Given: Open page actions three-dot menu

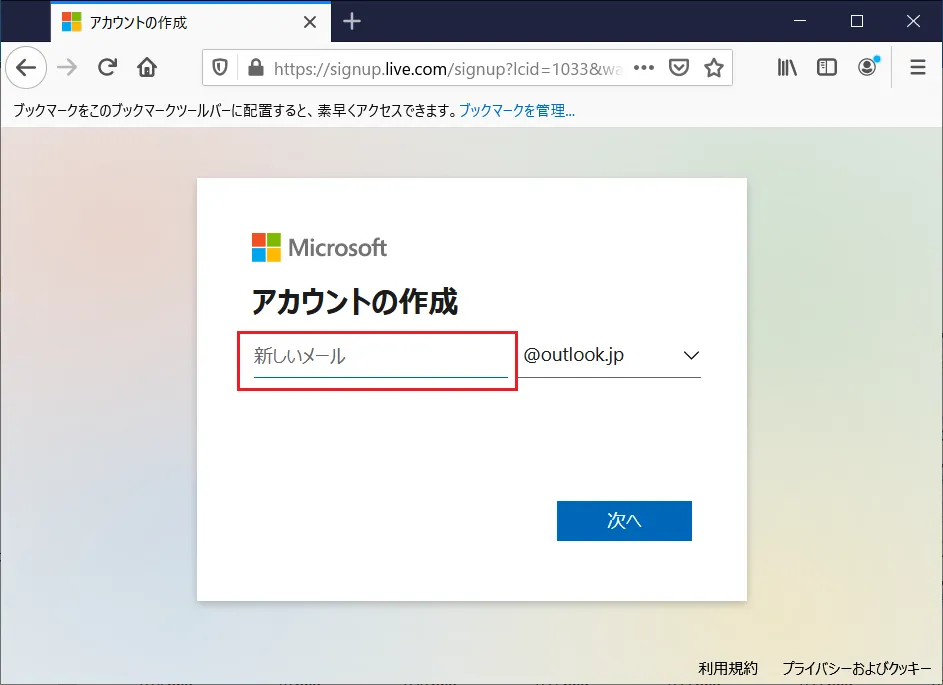Looking at the screenshot, I should pyautogui.click(x=644, y=68).
